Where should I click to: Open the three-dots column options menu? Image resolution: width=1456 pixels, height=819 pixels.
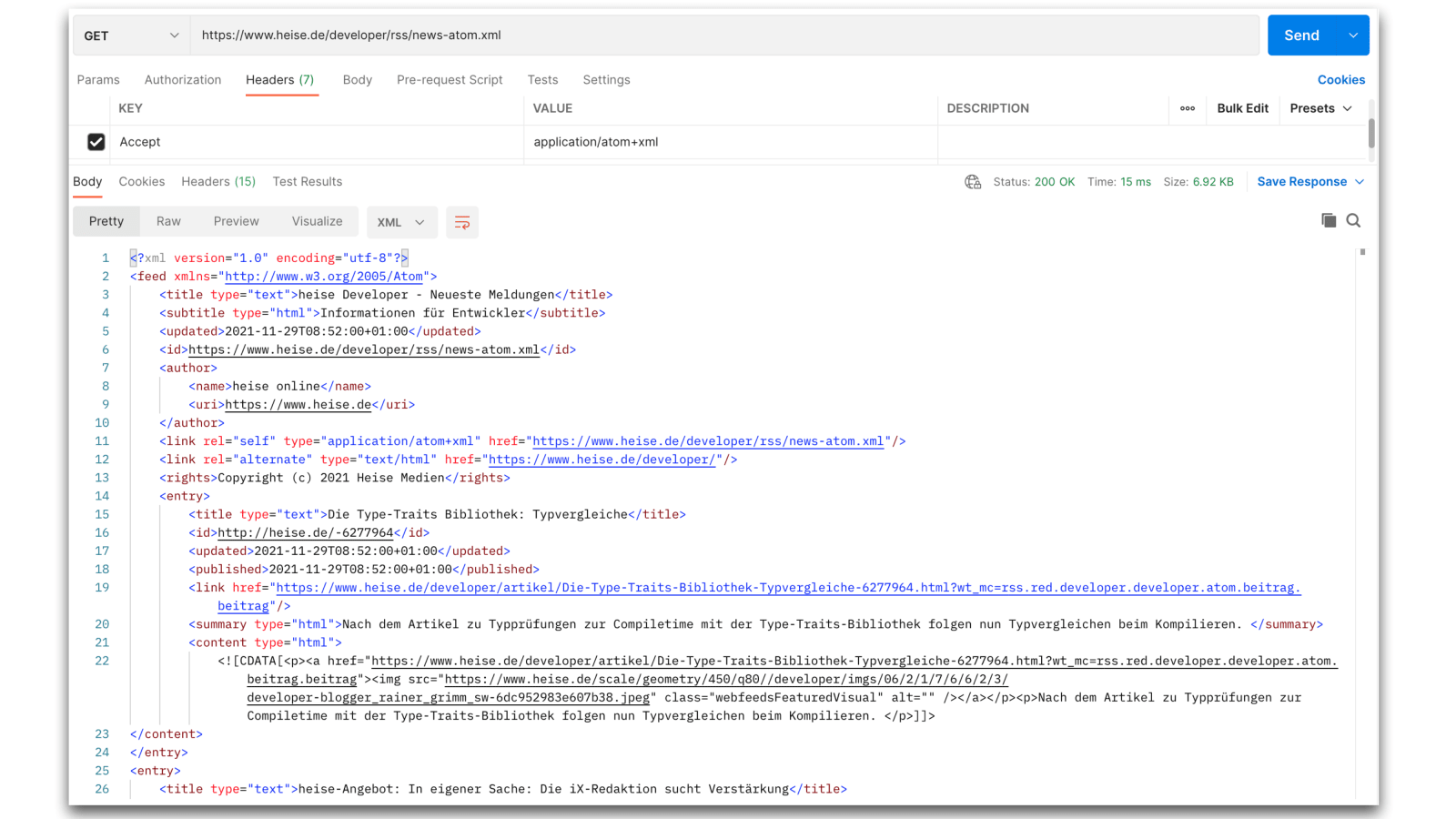click(x=1188, y=108)
